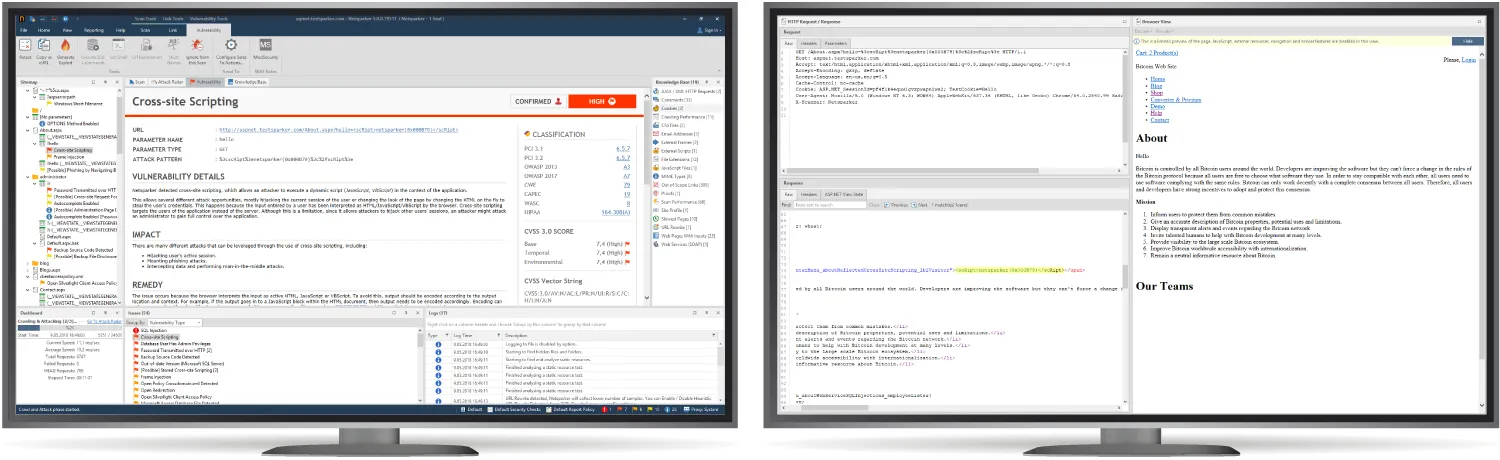Open the vulnerability URL link
Screen dimensions: 1500x460
pos(338,129)
